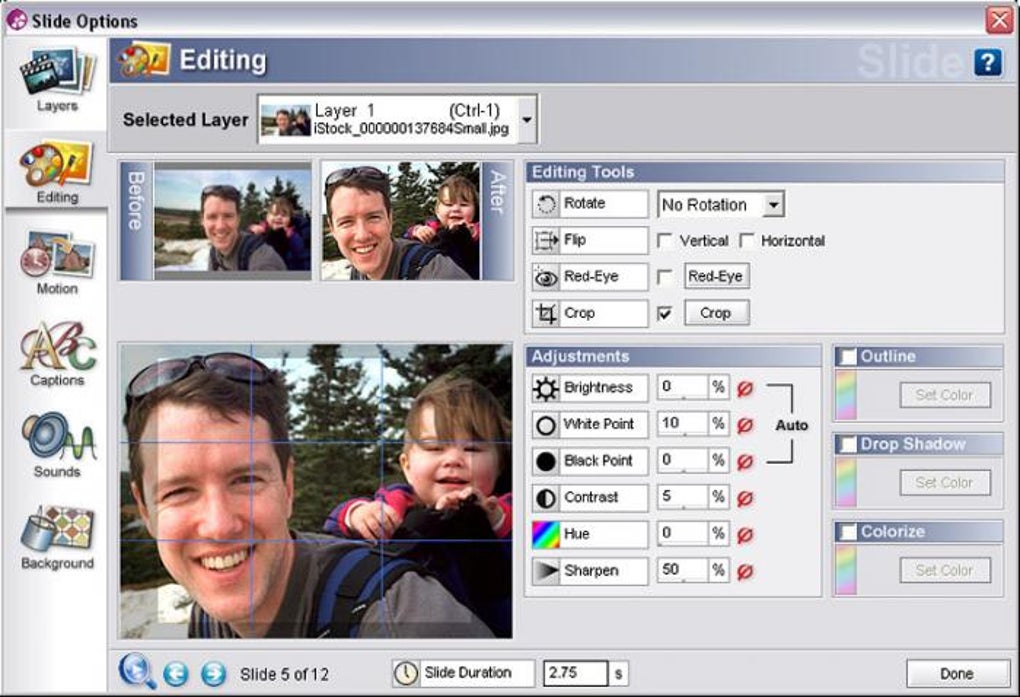
Task: Enable the Colorize option checkbox
Action: [x=848, y=532]
